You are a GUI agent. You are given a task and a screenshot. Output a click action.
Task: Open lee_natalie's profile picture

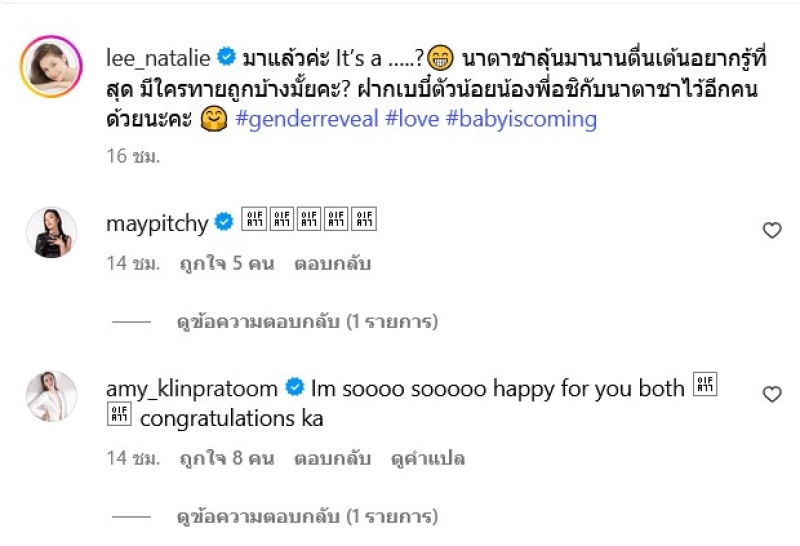pos(51,67)
